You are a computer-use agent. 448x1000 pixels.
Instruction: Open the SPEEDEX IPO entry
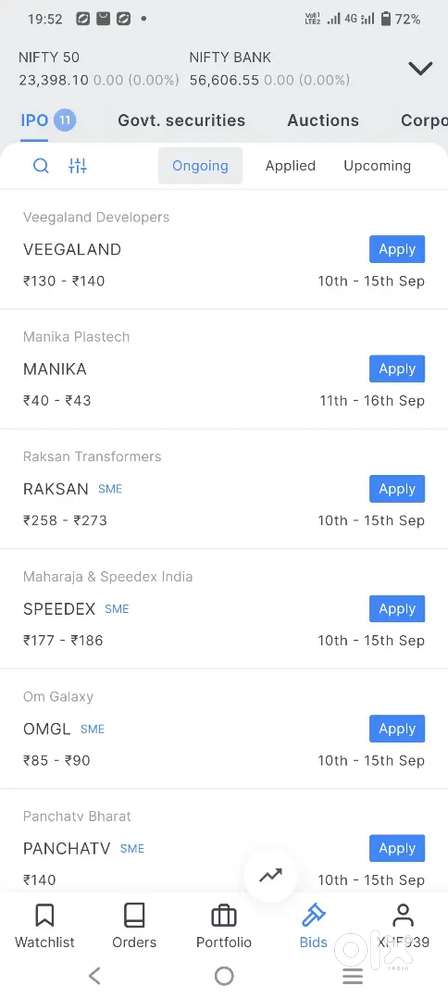tap(224, 609)
